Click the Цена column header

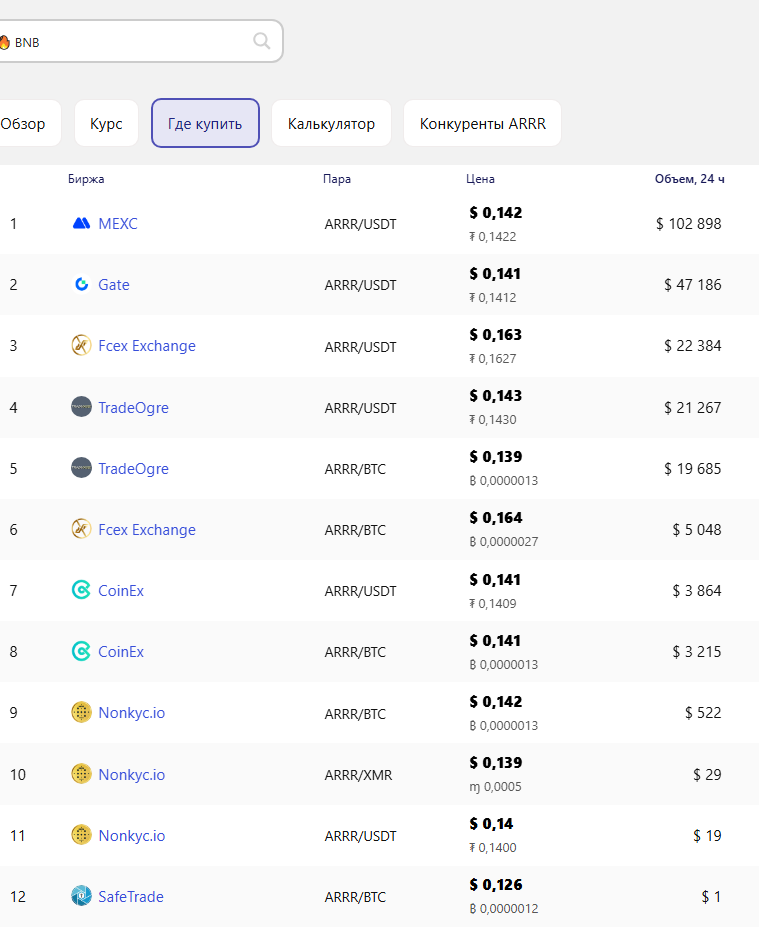[481, 179]
